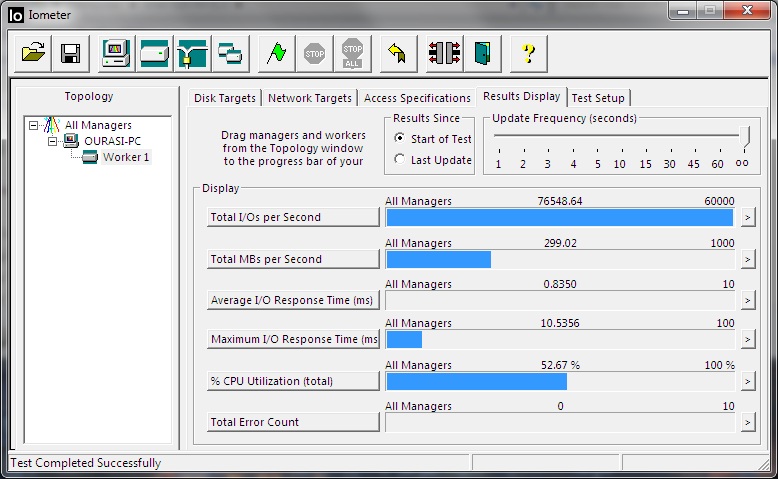Minimize the Iometer window
This screenshot has height=479, width=778.
point(683,10)
